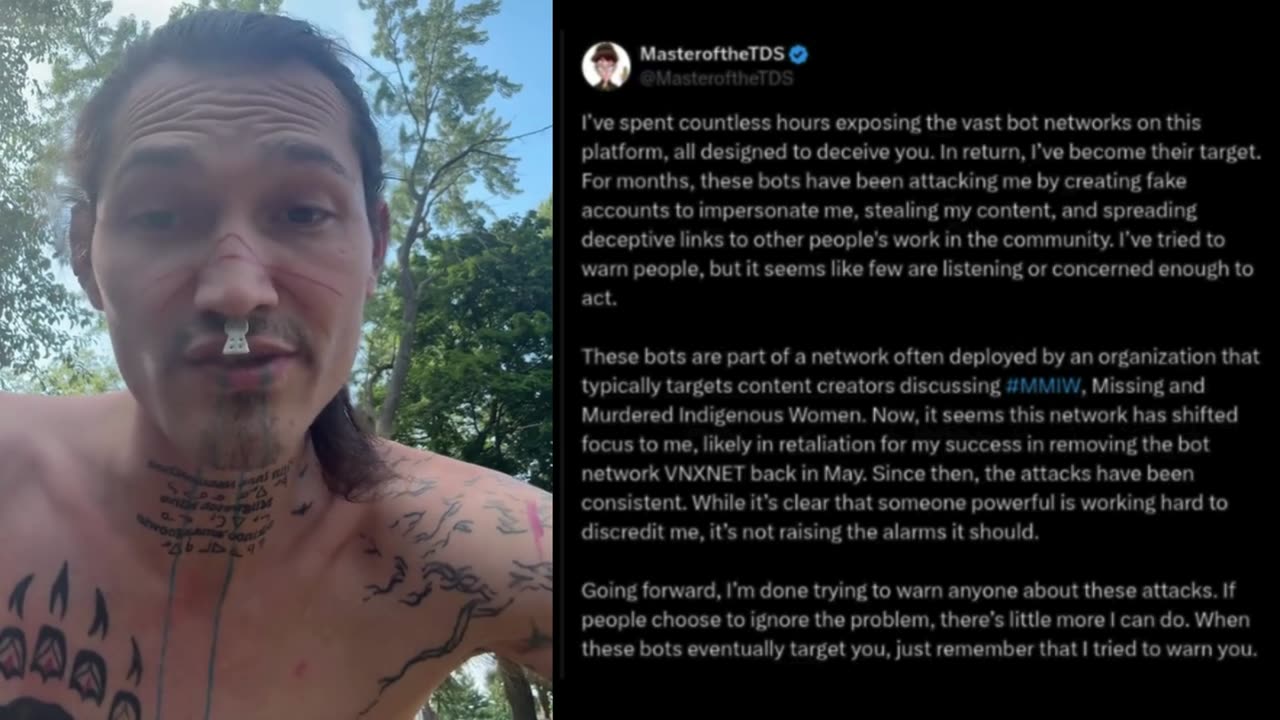Viewport: 1280px width, 720px height.
Task: Click the blue verified checkmark badge
Action: click(799, 54)
